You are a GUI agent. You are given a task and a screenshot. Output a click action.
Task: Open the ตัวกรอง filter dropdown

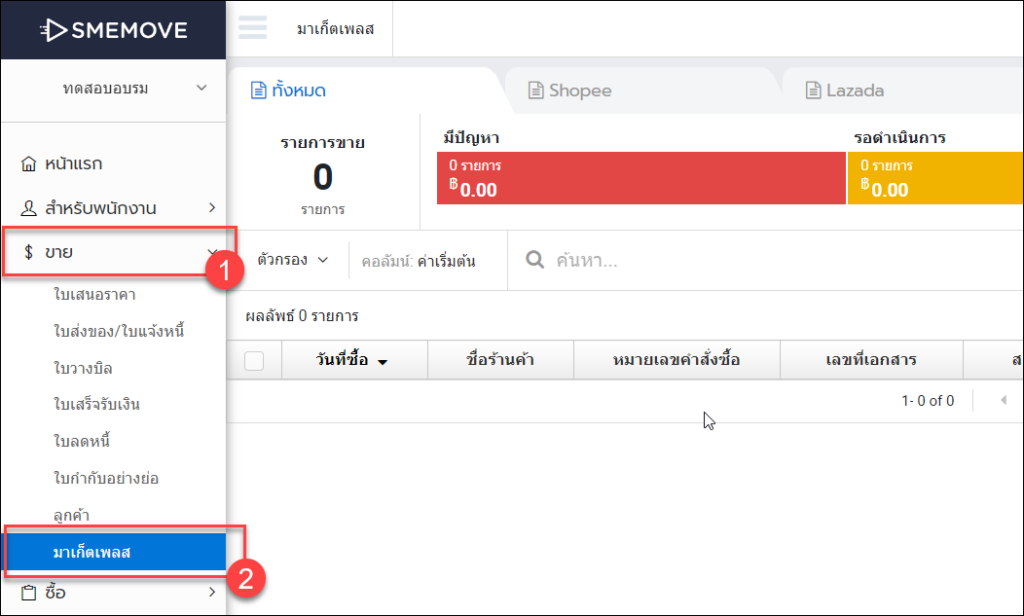click(x=292, y=260)
